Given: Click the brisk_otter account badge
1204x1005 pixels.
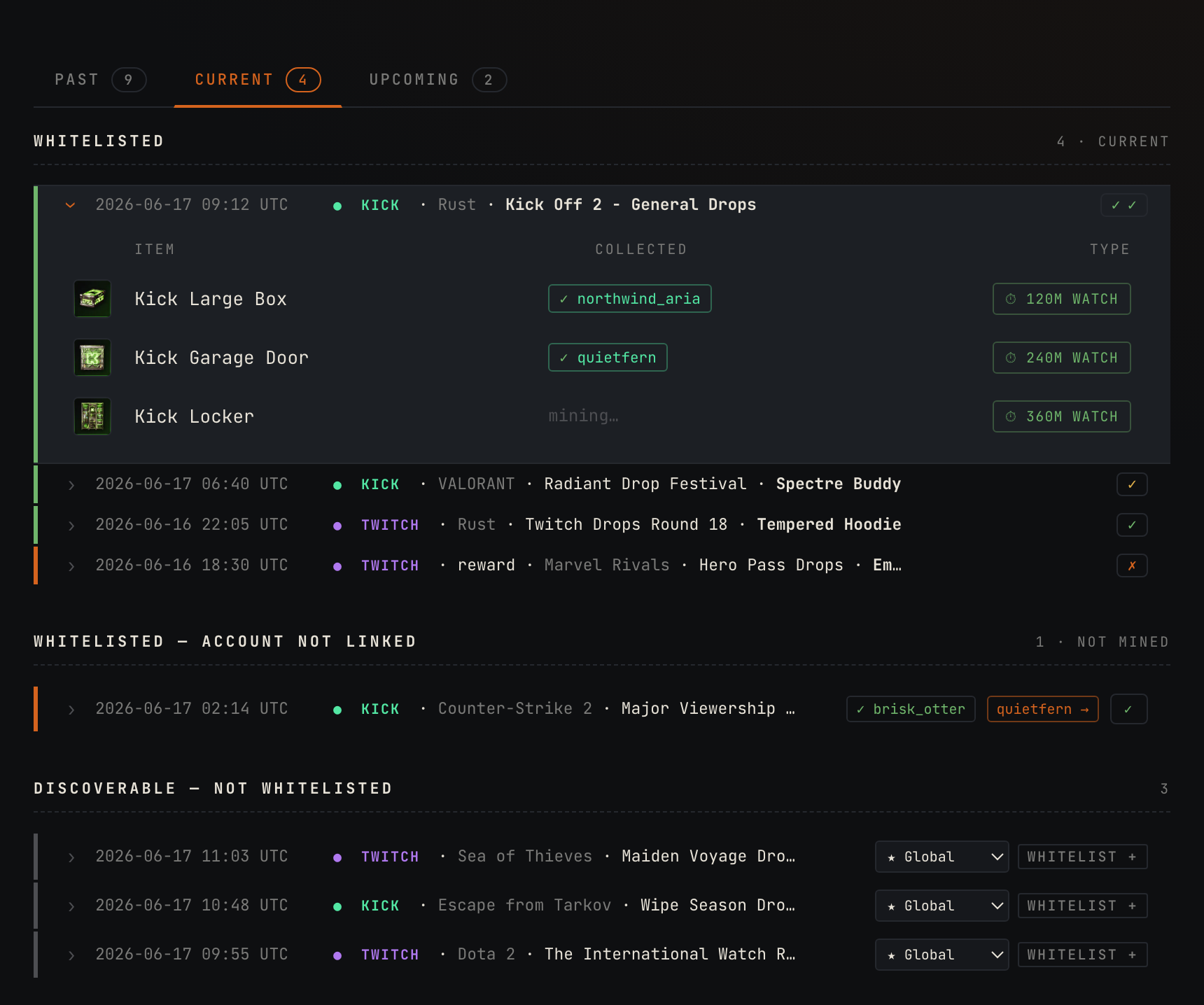Looking at the screenshot, I should click(x=911, y=709).
